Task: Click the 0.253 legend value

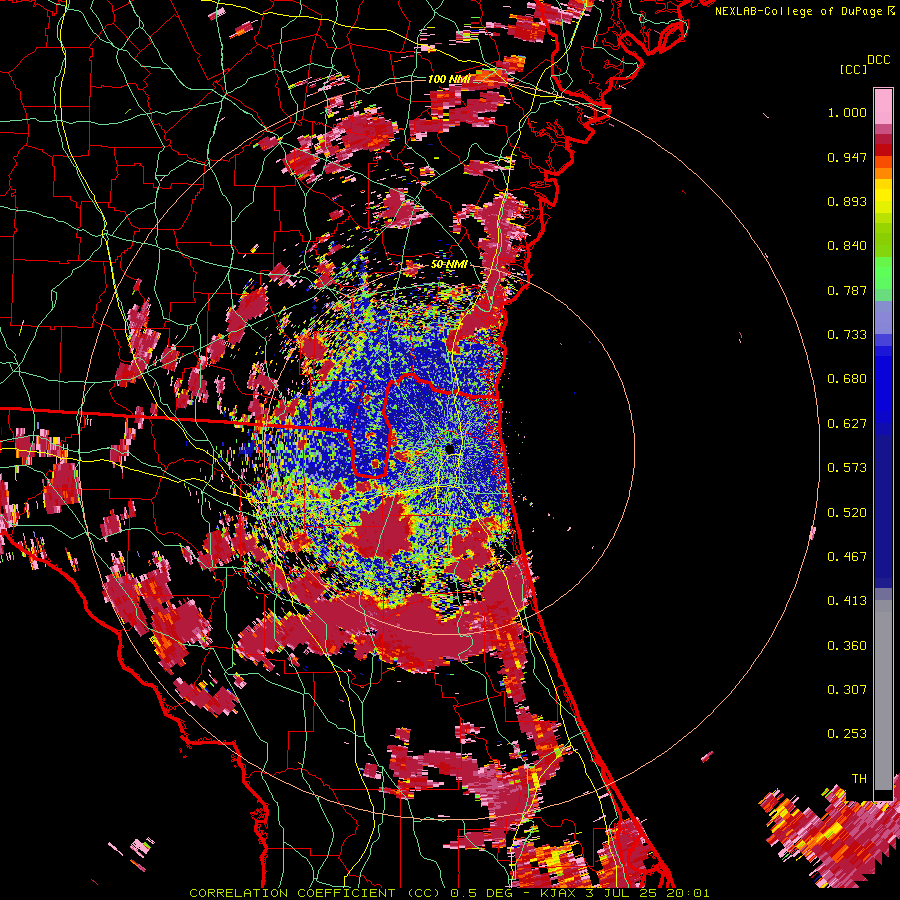Action: 847,734
